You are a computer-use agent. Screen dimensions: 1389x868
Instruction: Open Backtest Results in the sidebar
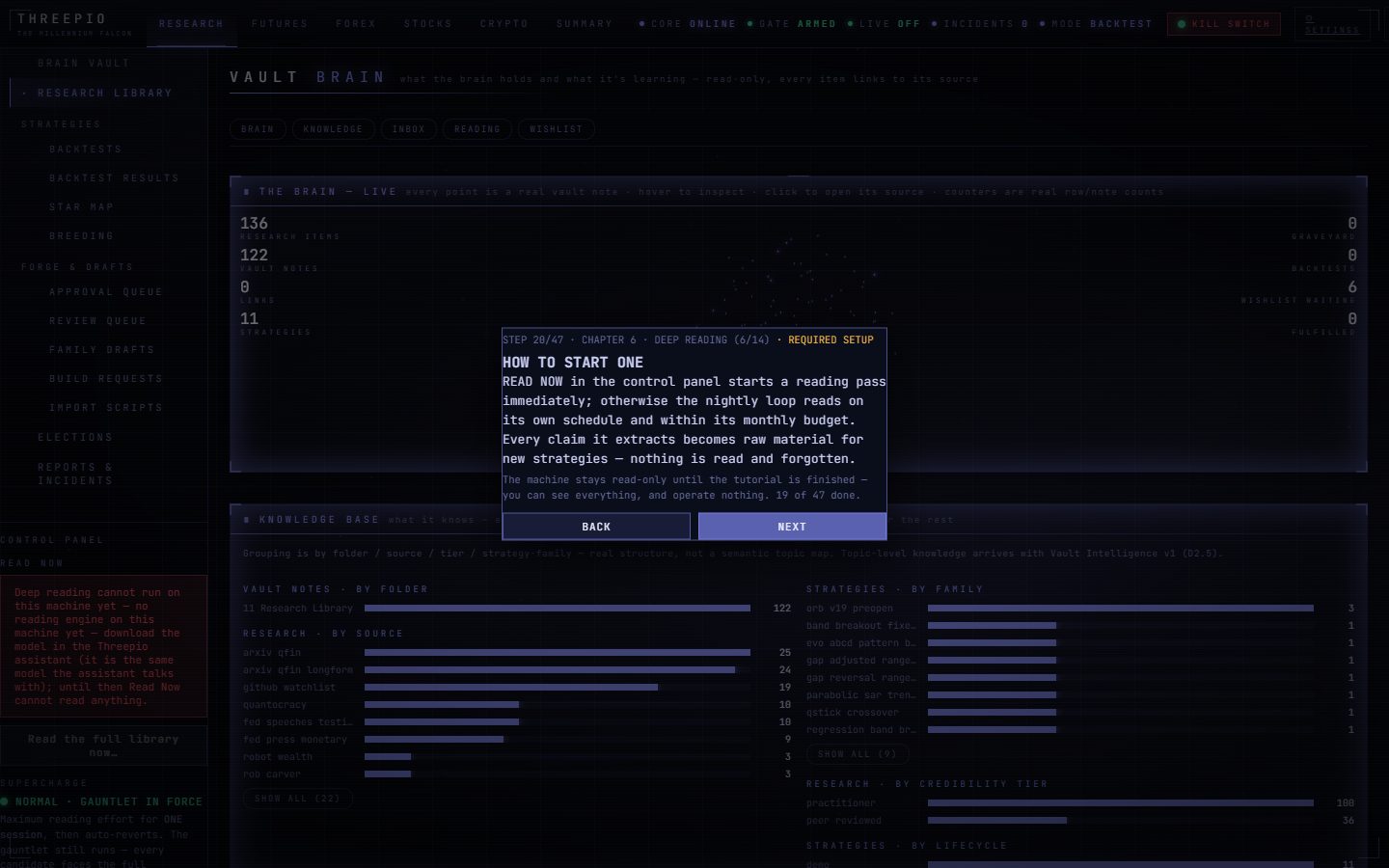(x=114, y=178)
